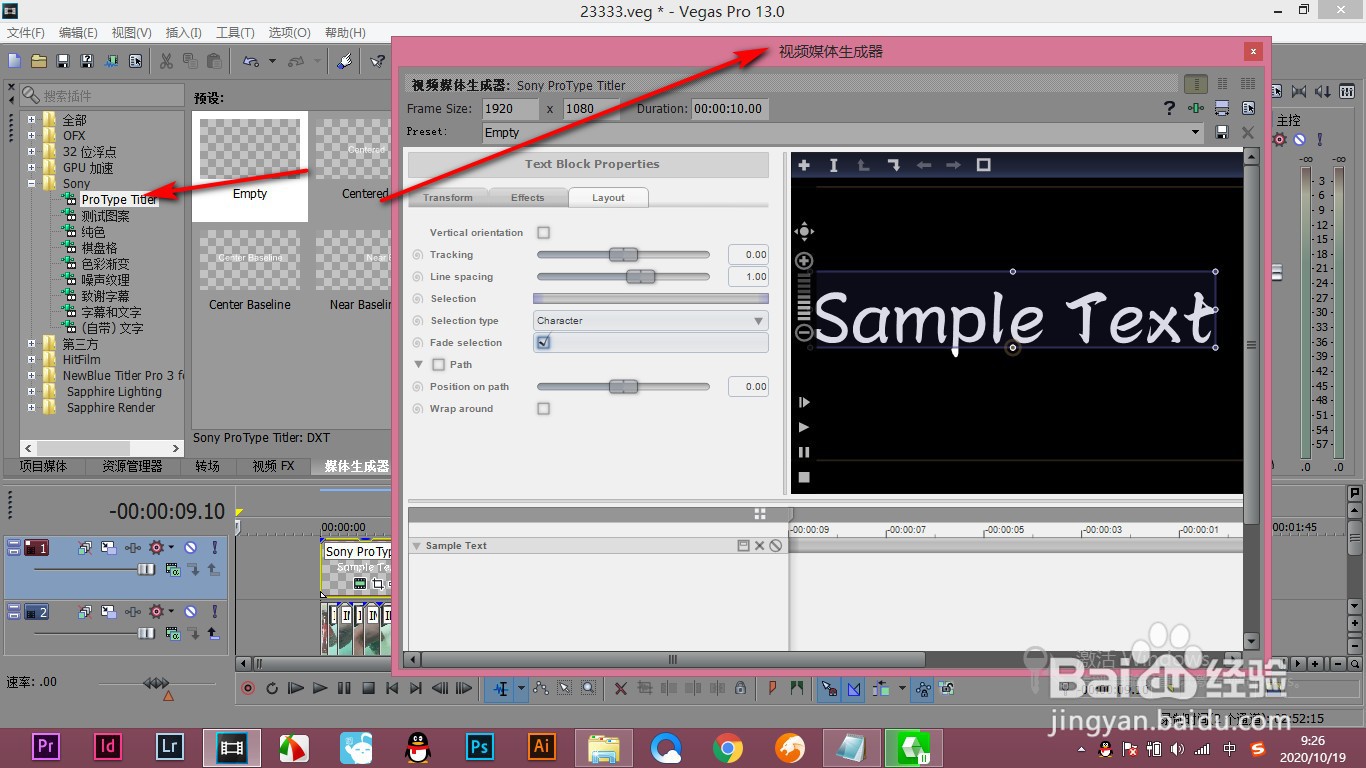Click the Frame Size width field 1920
The image size is (1366, 768).
(x=510, y=108)
